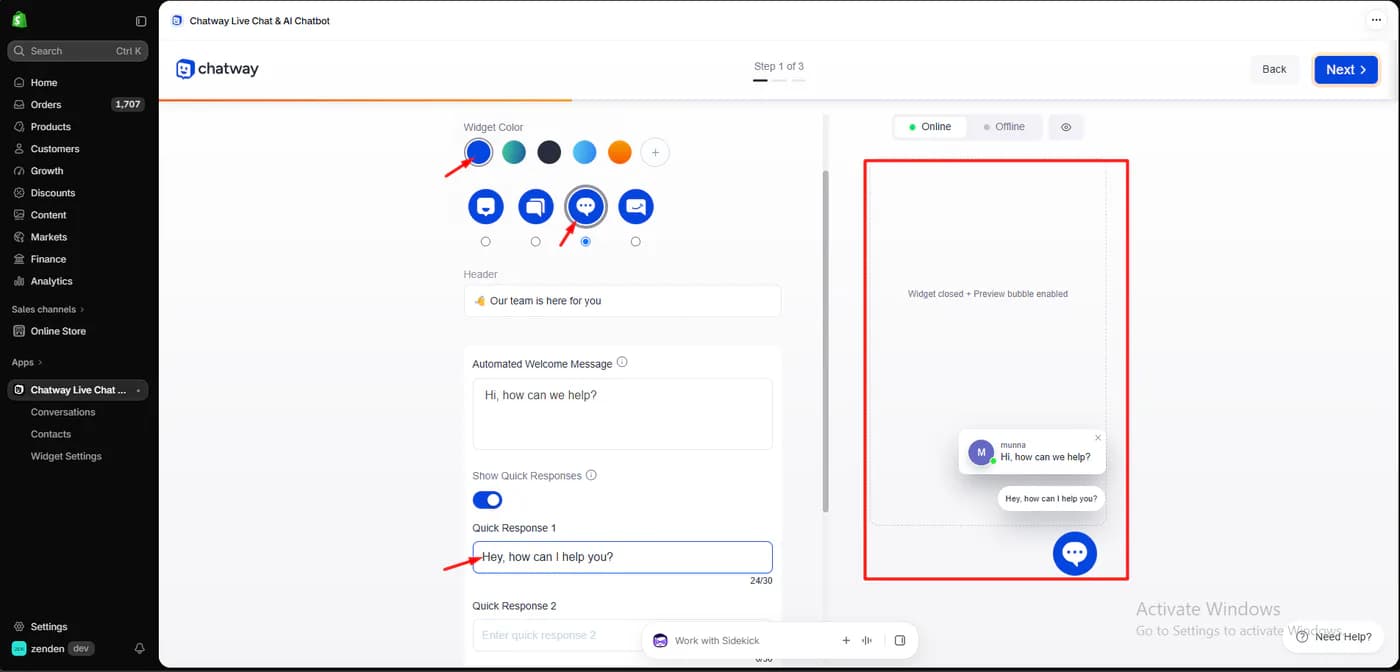Click the Analytics icon in sidebar
This screenshot has width=1400, height=672.
19,281
